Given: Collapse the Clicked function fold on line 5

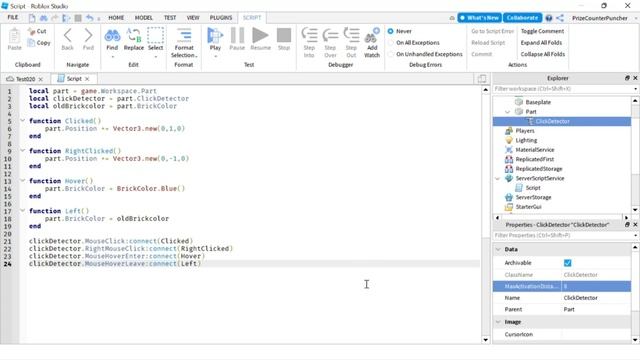Looking at the screenshot, I should click(23, 120).
